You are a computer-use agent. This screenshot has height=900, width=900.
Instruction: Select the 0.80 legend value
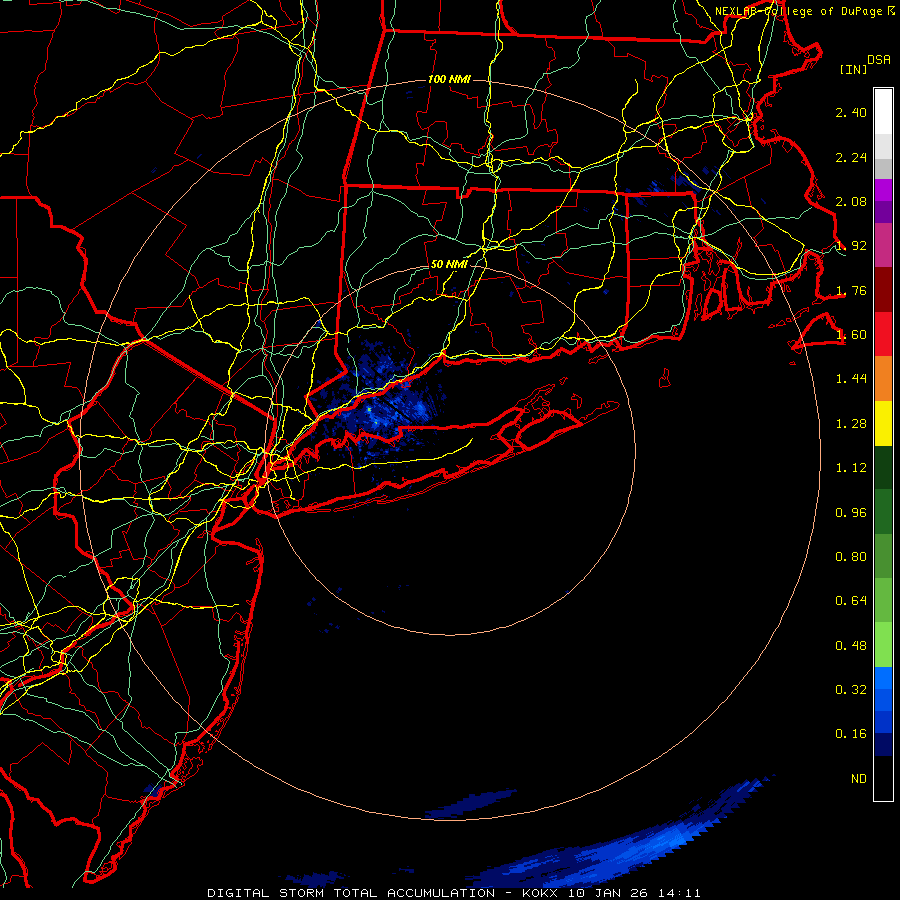pyautogui.click(x=851, y=557)
